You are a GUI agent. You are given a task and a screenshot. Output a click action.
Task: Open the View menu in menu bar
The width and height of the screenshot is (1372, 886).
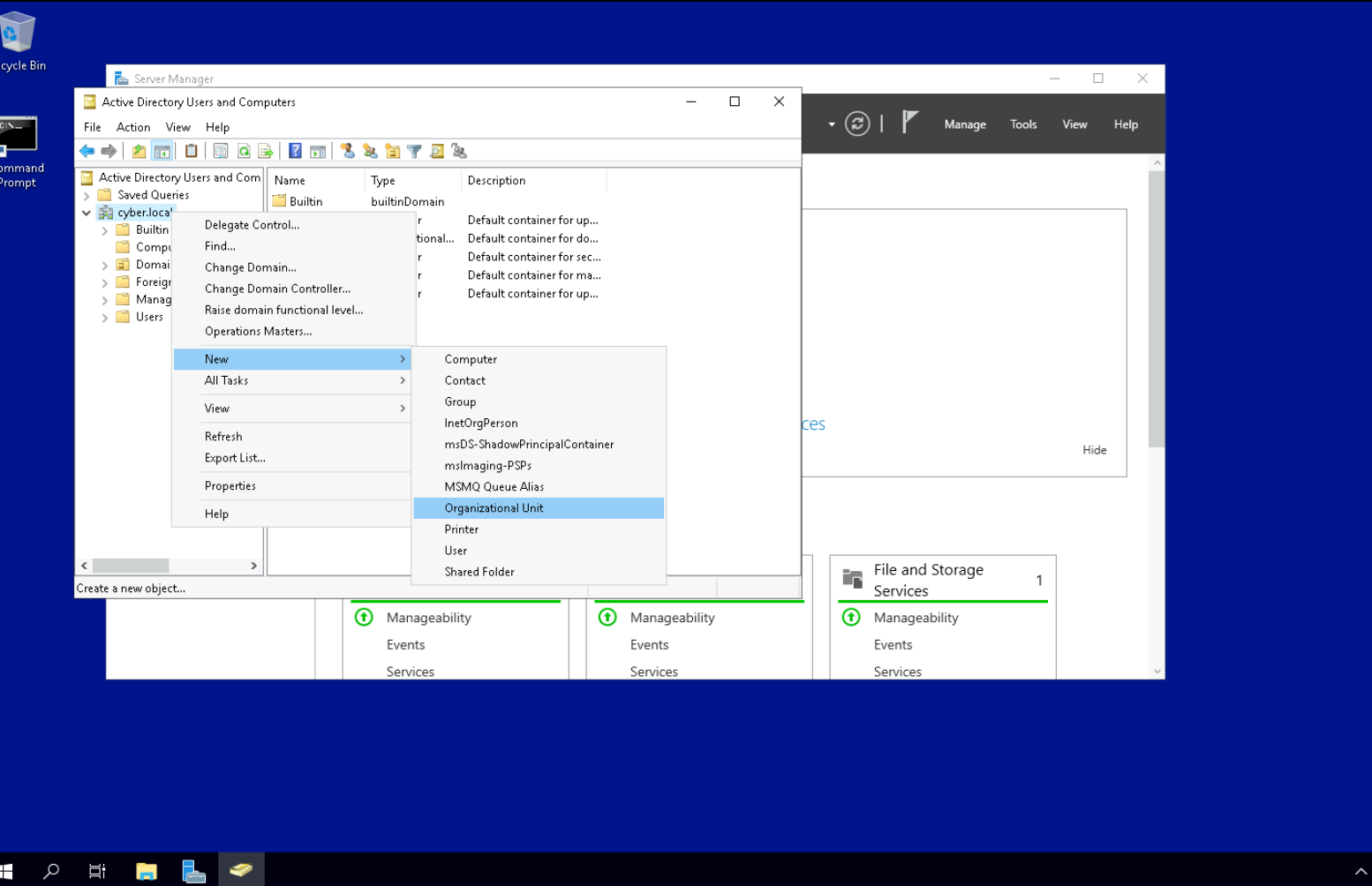(178, 127)
